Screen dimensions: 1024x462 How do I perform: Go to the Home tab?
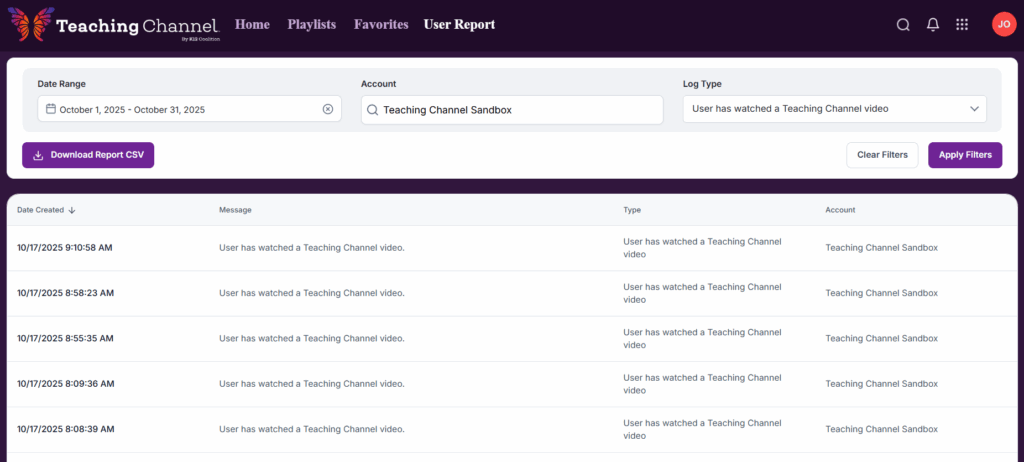[x=252, y=25]
